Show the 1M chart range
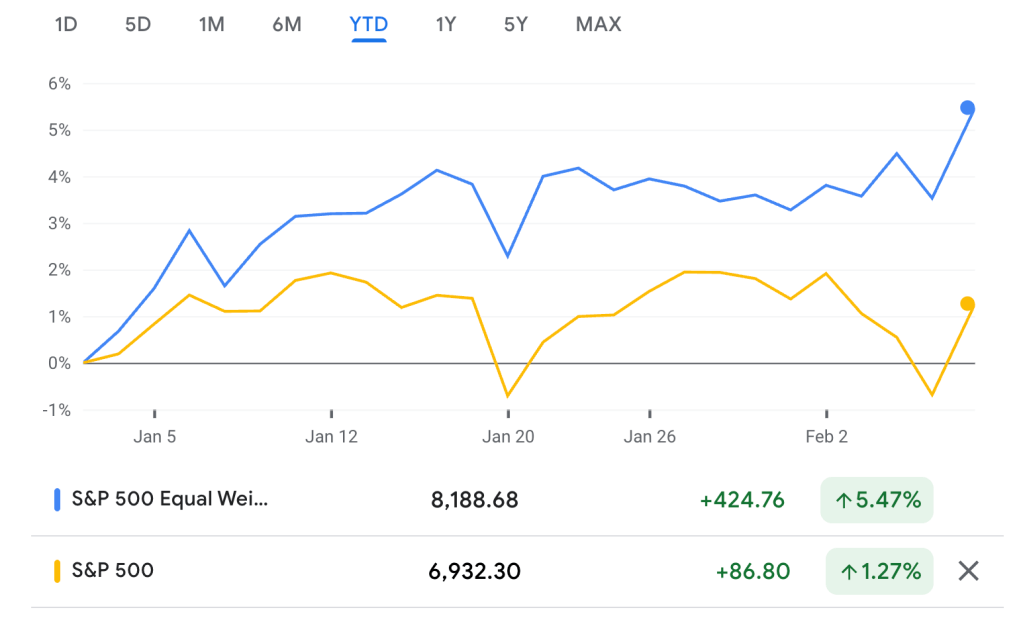This screenshot has width=1023, height=618. 211,24
